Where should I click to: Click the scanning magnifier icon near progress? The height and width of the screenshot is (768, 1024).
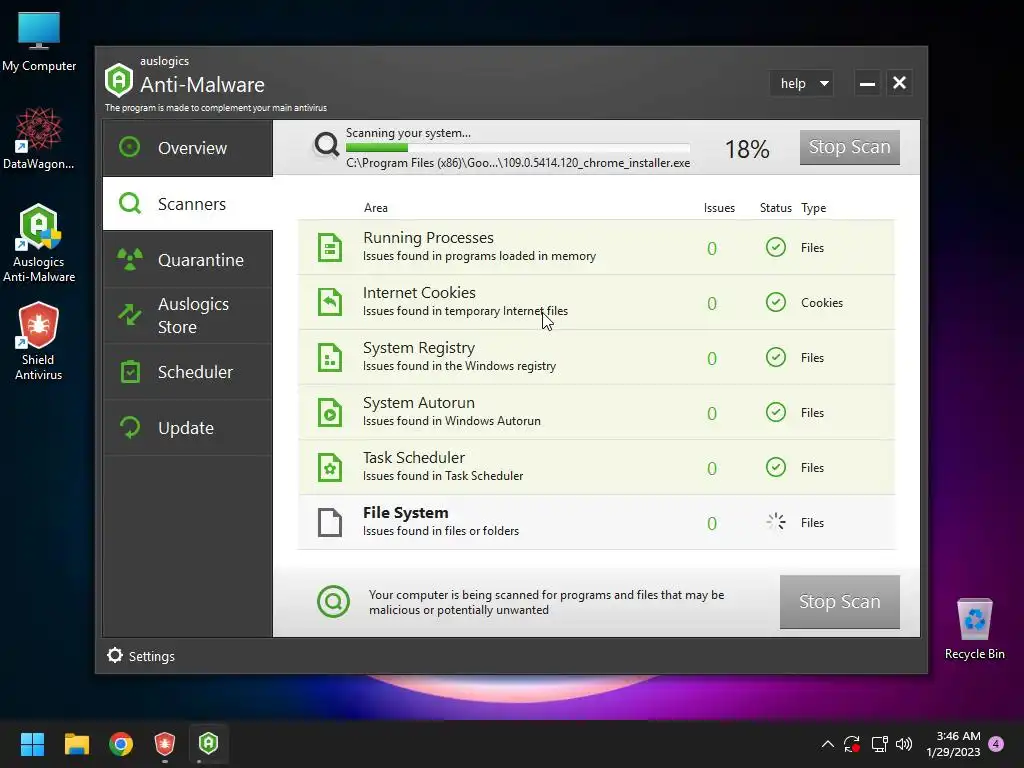(x=327, y=144)
